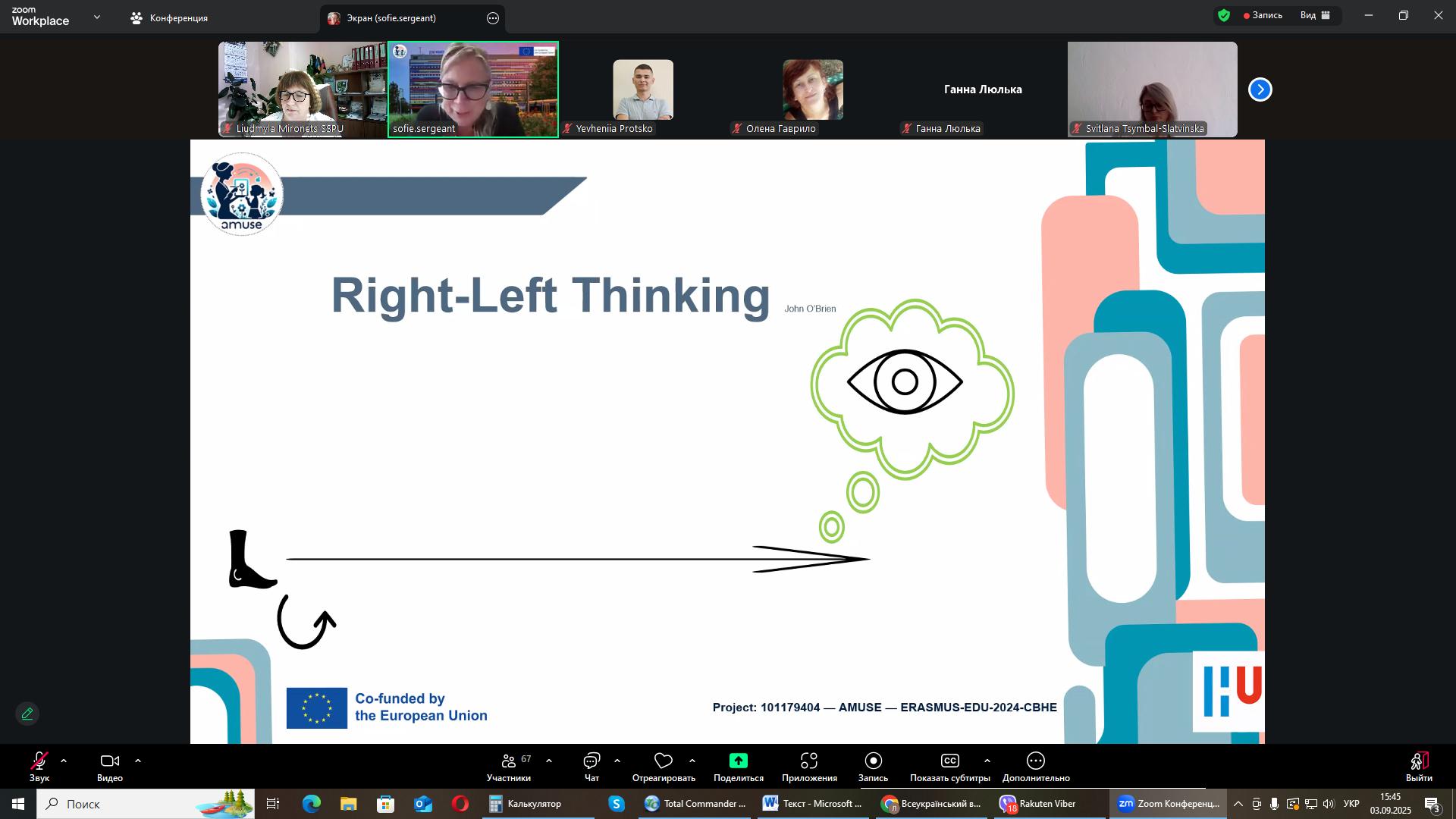Click the Выйти leave button
This screenshot has height=819, width=1456.
tap(1419, 766)
